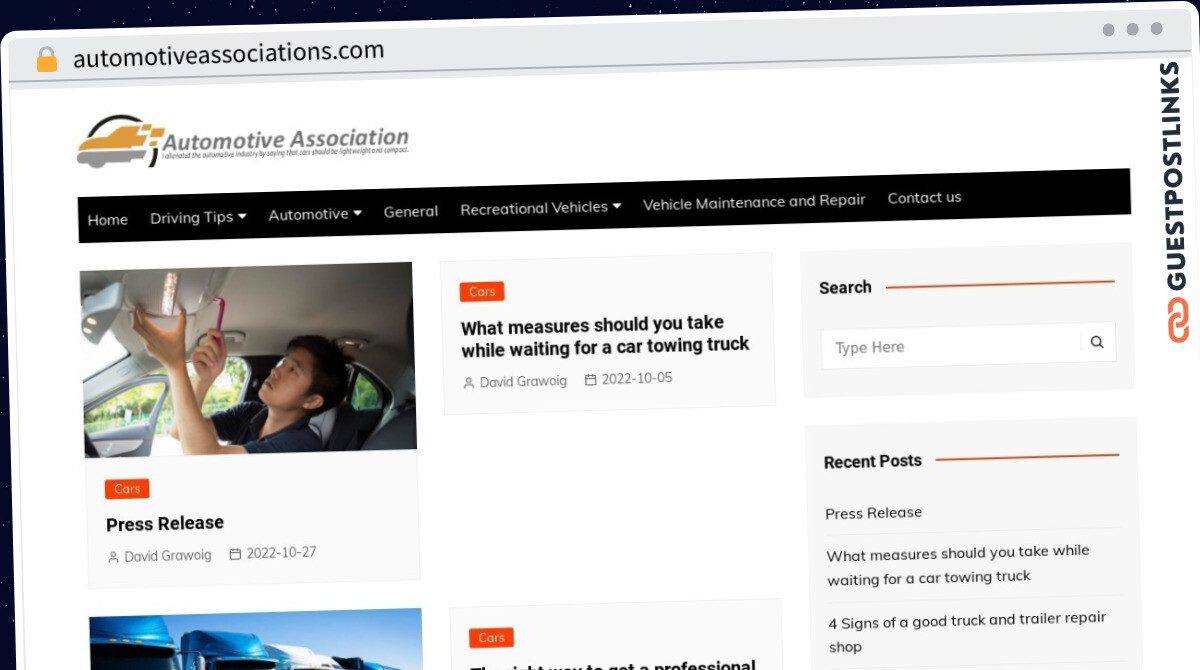
Task: Click calendar icon beside 2022-10-27
Action: click(235, 553)
